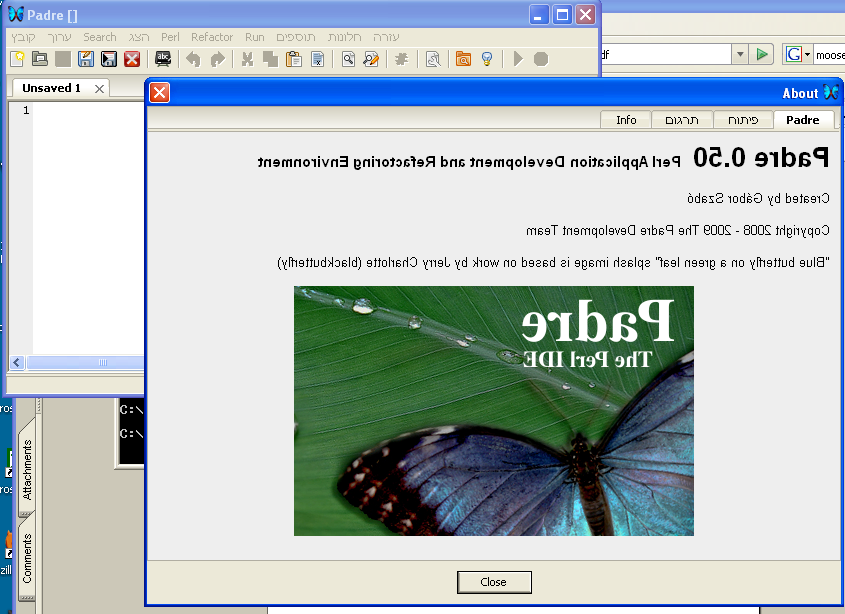Screen dimensions: 845x614
Task: Click the Toggle comment hash icon
Action: click(401, 58)
